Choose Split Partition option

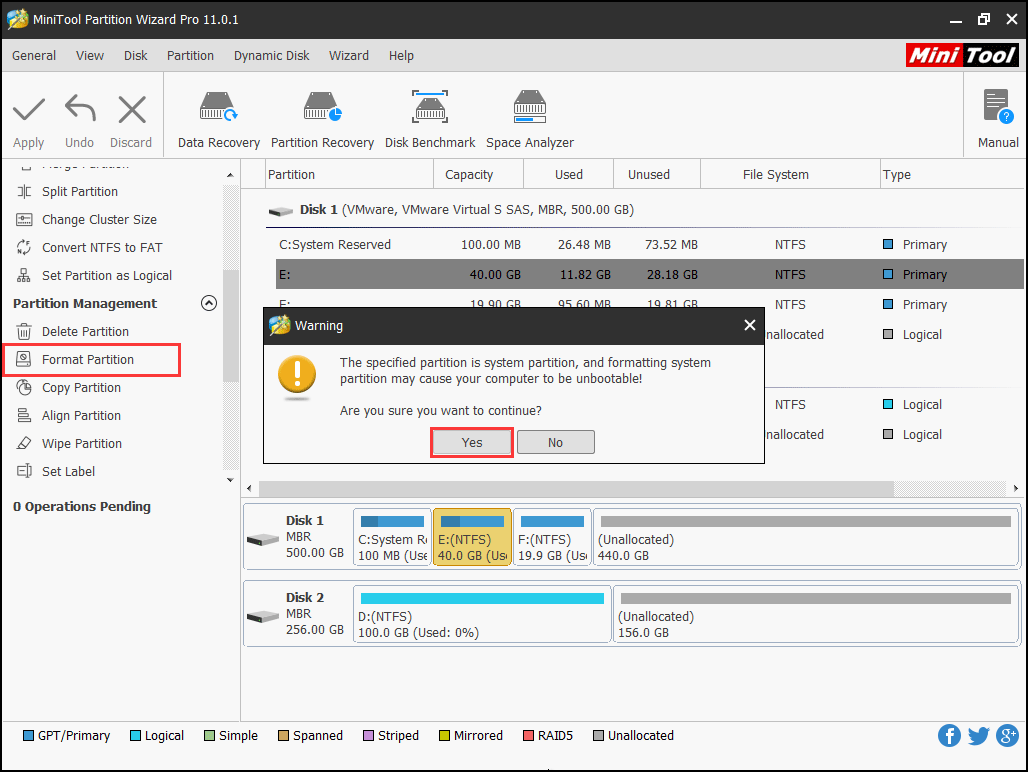coord(79,191)
